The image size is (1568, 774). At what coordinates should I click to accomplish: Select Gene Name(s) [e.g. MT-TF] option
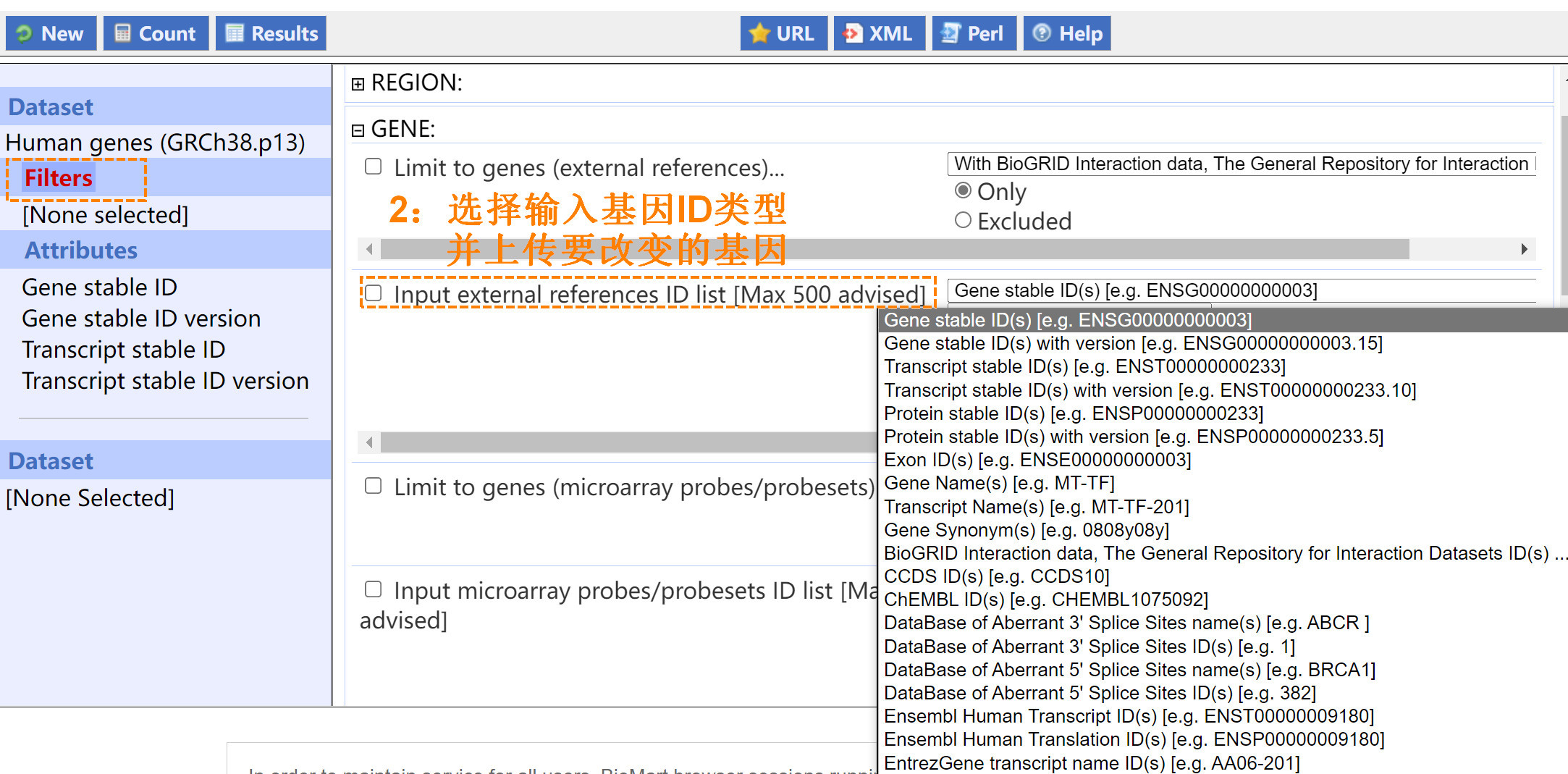click(1223, 483)
